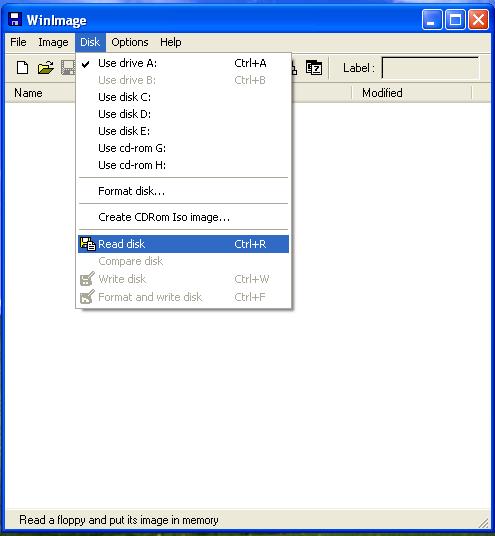Click the New image toolbar icon
Image resolution: width=495 pixels, height=536 pixels.
coord(23,67)
